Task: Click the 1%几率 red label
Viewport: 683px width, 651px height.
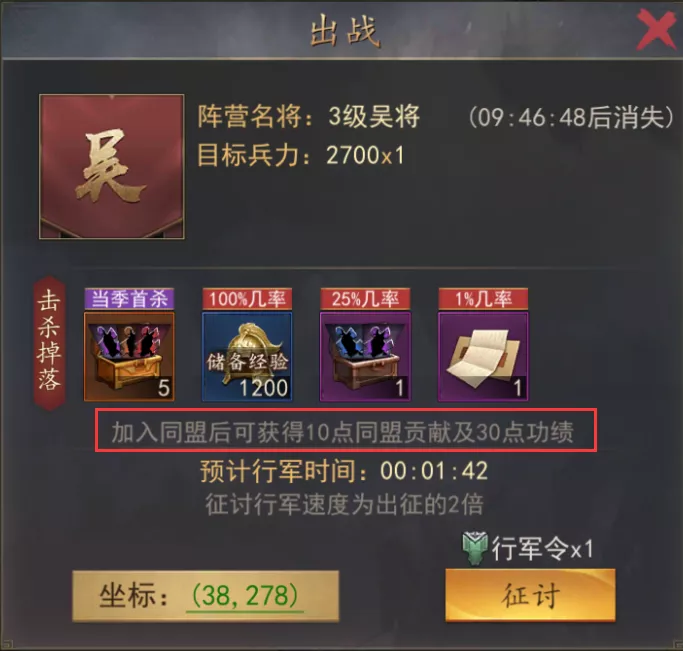Action: (483, 299)
